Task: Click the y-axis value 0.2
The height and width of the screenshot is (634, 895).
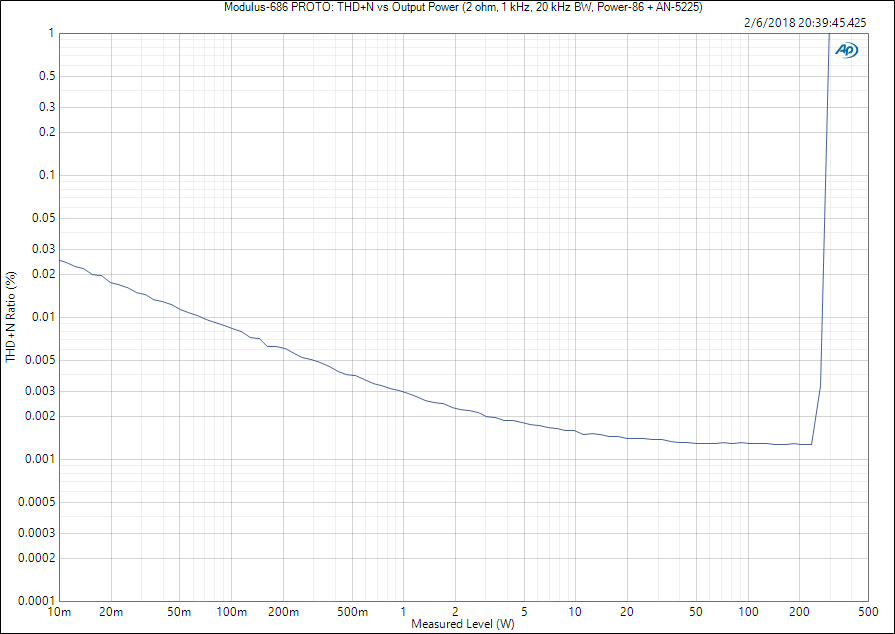Action: (x=47, y=132)
